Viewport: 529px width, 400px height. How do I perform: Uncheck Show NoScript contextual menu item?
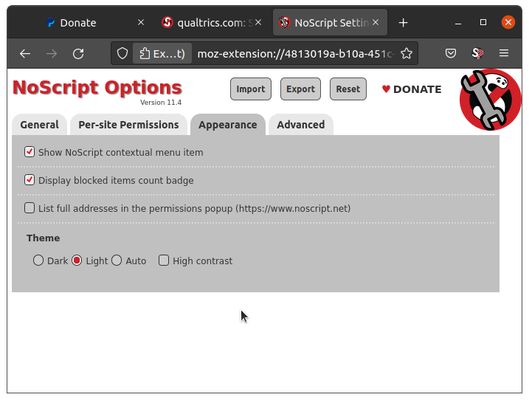(29, 152)
